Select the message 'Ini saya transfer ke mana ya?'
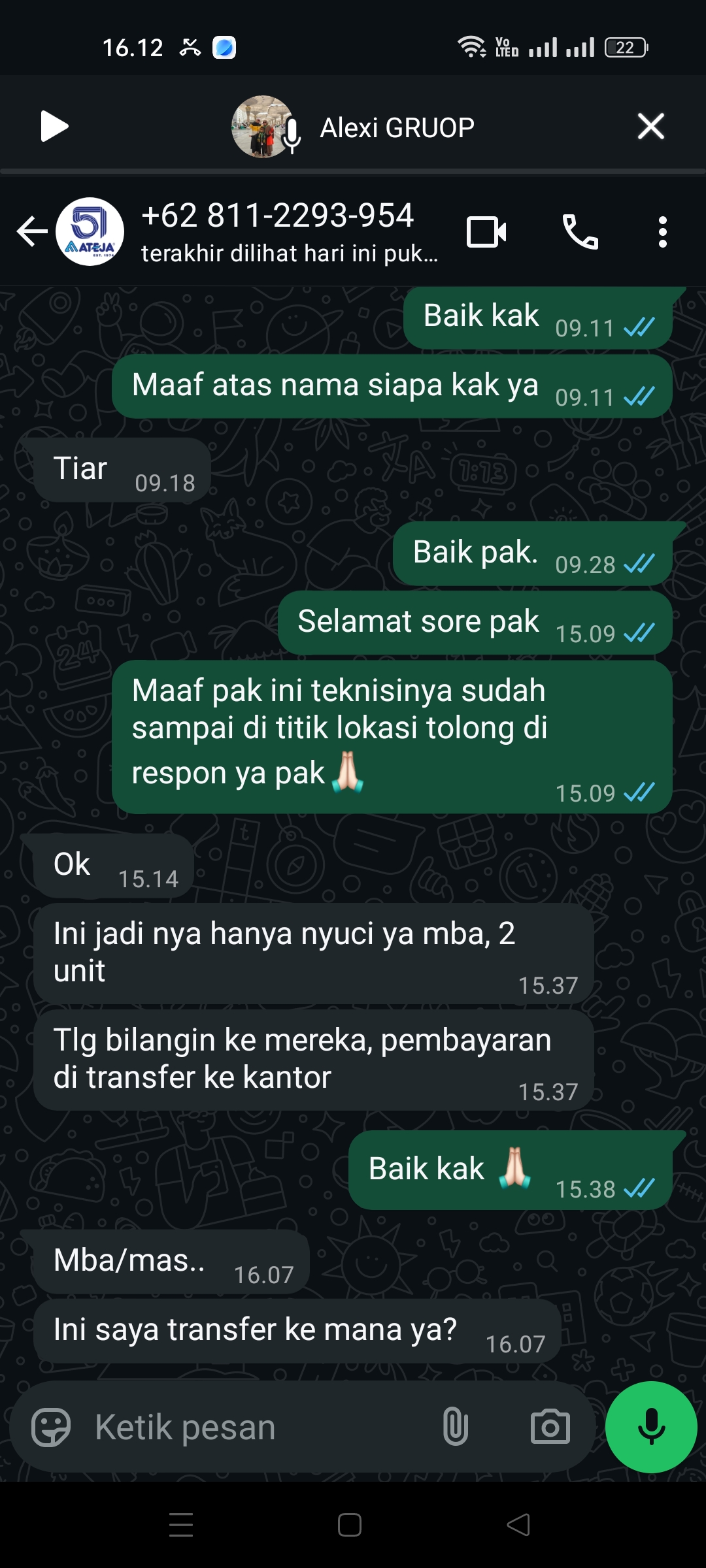Viewport: 706px width, 1568px height. click(297, 1331)
